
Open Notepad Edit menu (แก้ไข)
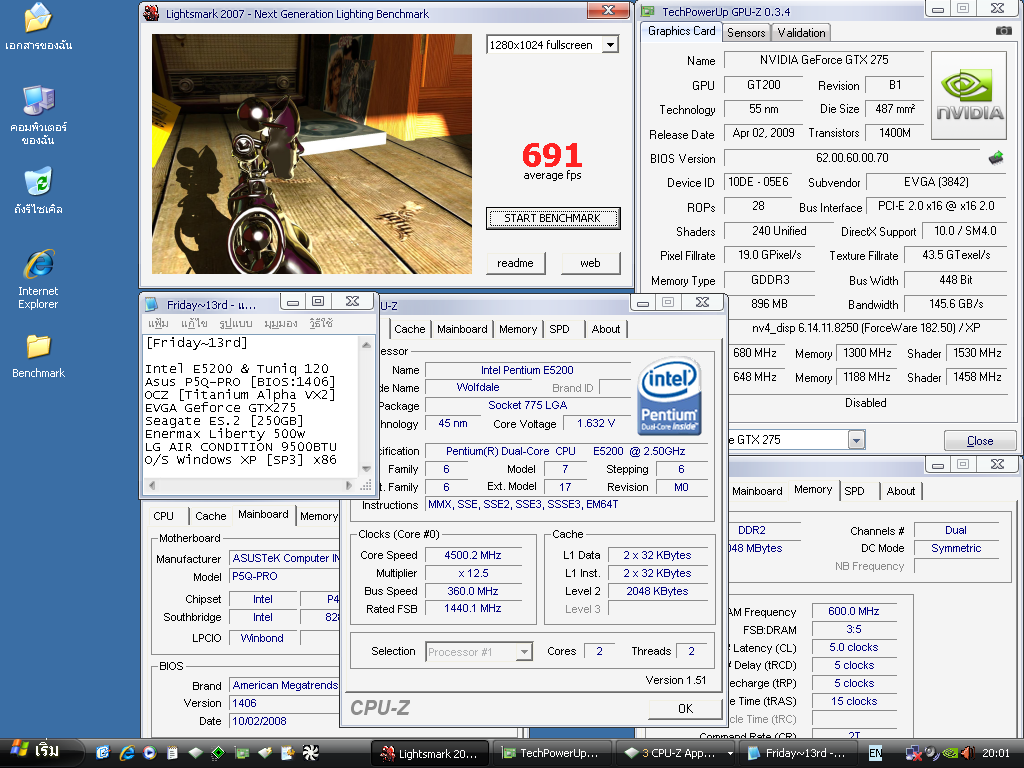coord(195,323)
